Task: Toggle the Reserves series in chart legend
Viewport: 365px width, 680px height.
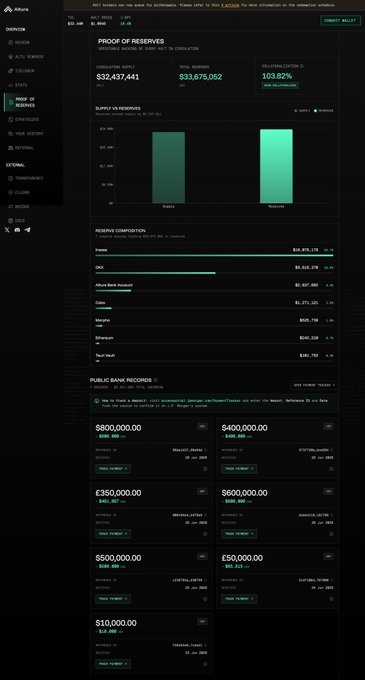Action: (x=324, y=111)
